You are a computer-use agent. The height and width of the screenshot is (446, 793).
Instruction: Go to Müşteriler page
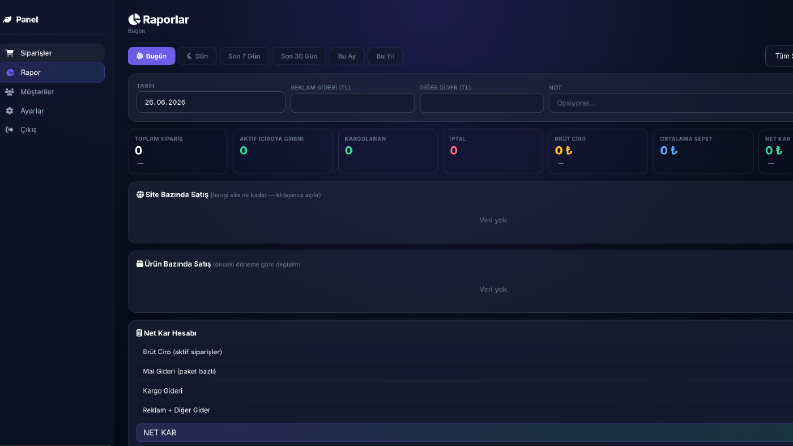click(x=53, y=92)
